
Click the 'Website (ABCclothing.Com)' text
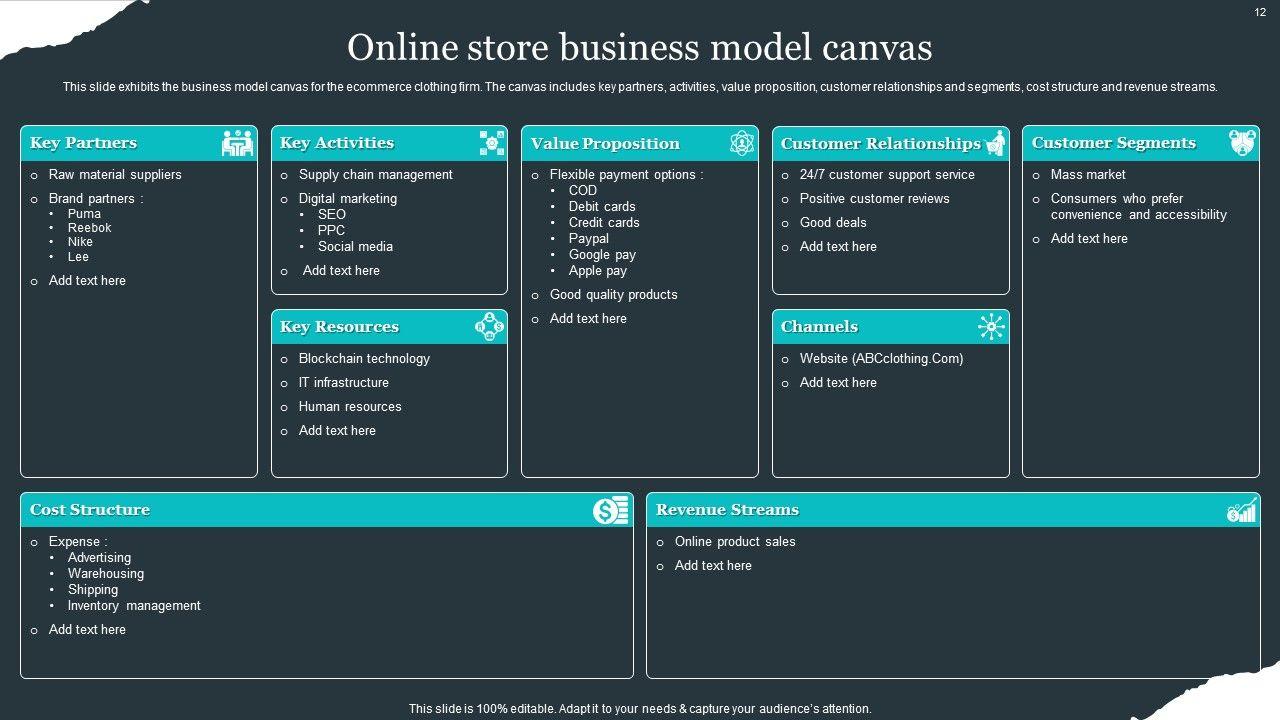click(x=881, y=359)
